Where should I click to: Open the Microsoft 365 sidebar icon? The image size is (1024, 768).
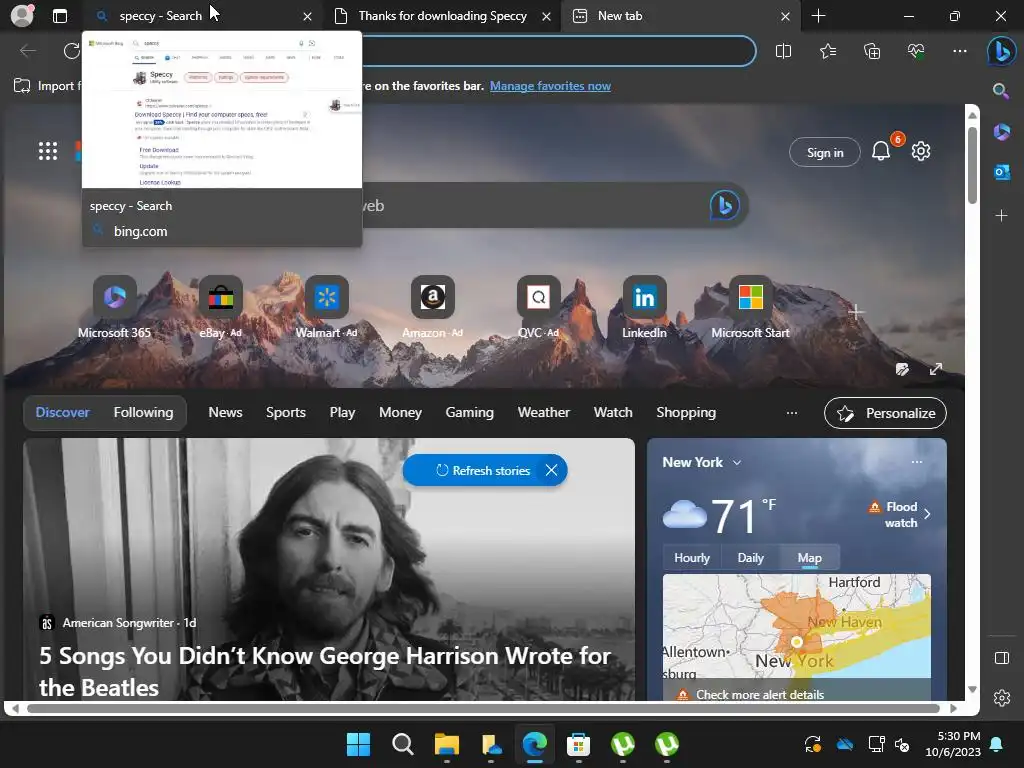pyautogui.click(x=1001, y=132)
